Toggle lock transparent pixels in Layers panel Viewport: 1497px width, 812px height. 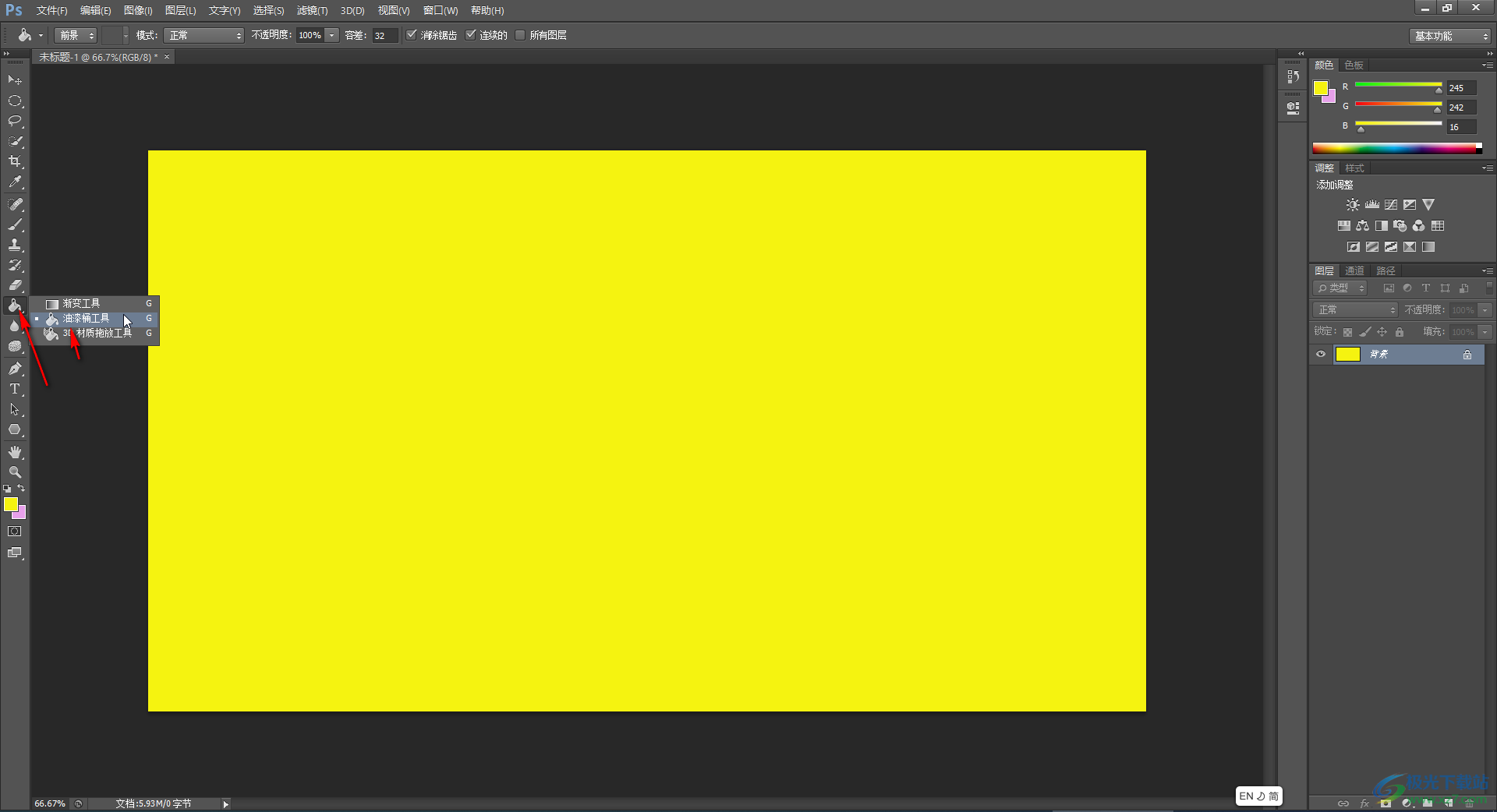pyautogui.click(x=1347, y=332)
